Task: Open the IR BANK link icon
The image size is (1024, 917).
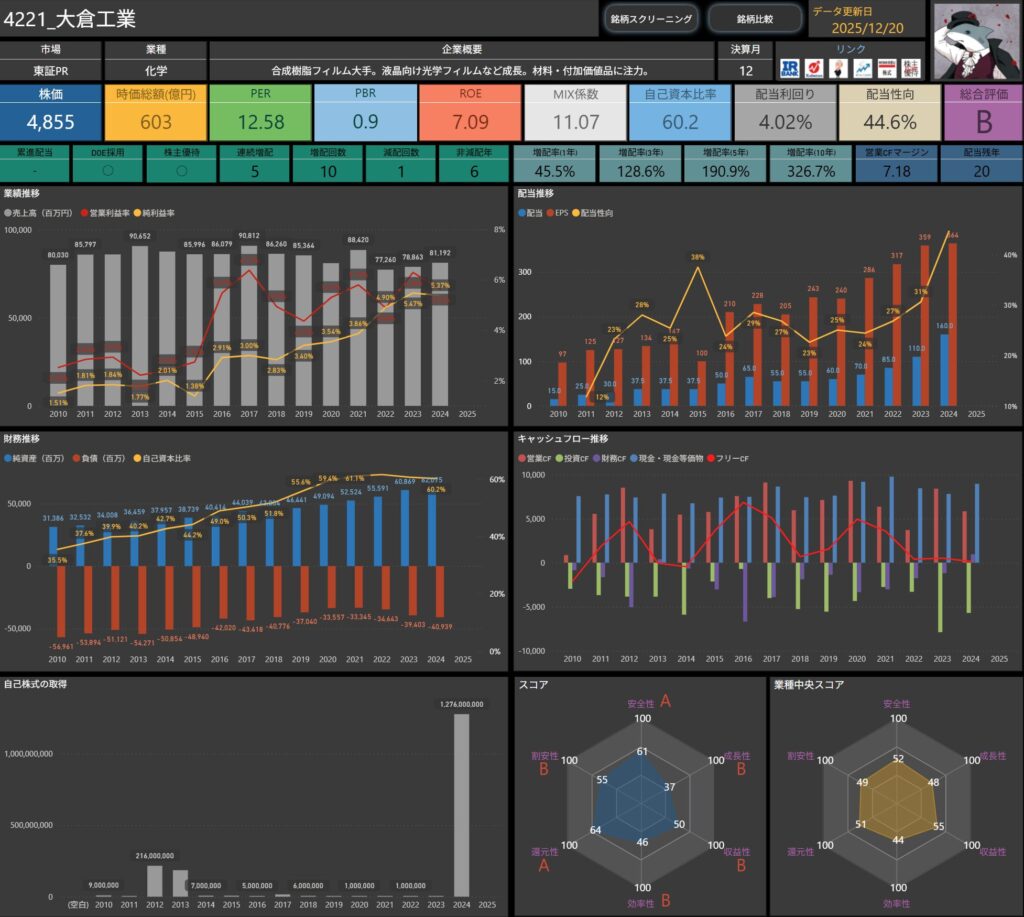Action: click(790, 67)
